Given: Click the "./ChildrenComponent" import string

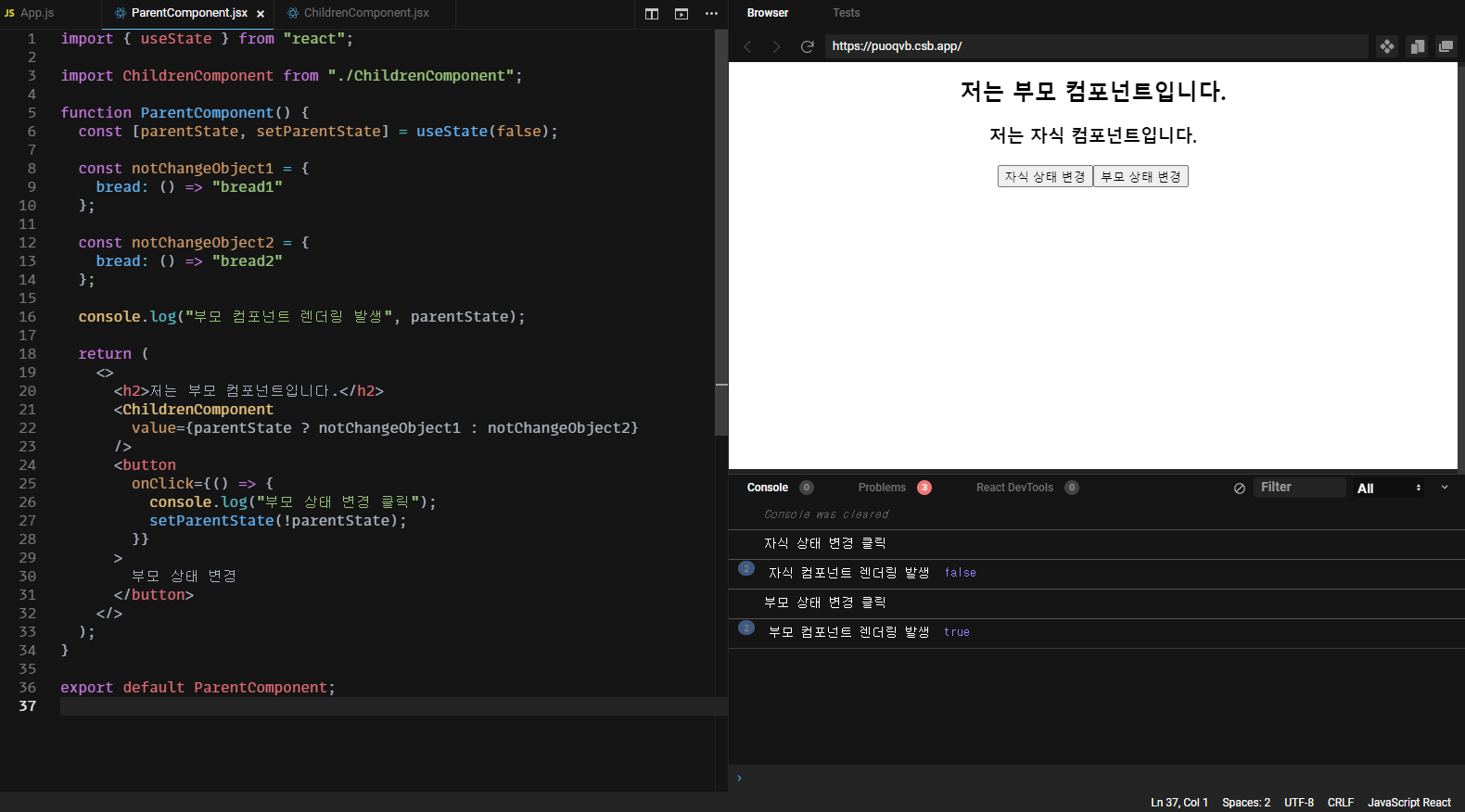Looking at the screenshot, I should pyautogui.click(x=421, y=76).
